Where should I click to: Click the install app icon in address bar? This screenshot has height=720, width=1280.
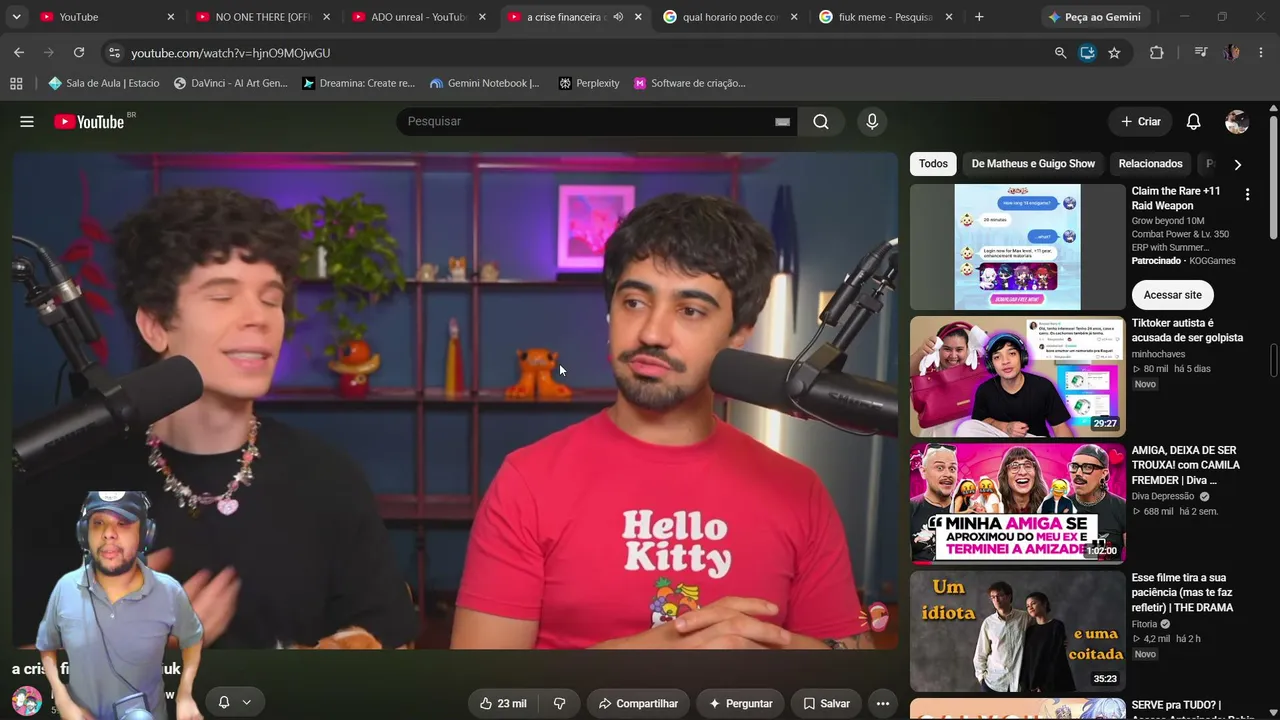1087,52
